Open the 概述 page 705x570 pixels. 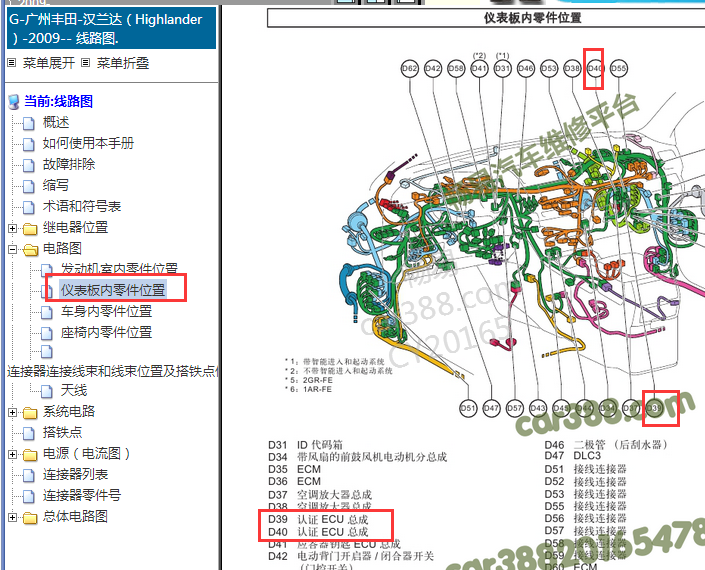point(56,122)
